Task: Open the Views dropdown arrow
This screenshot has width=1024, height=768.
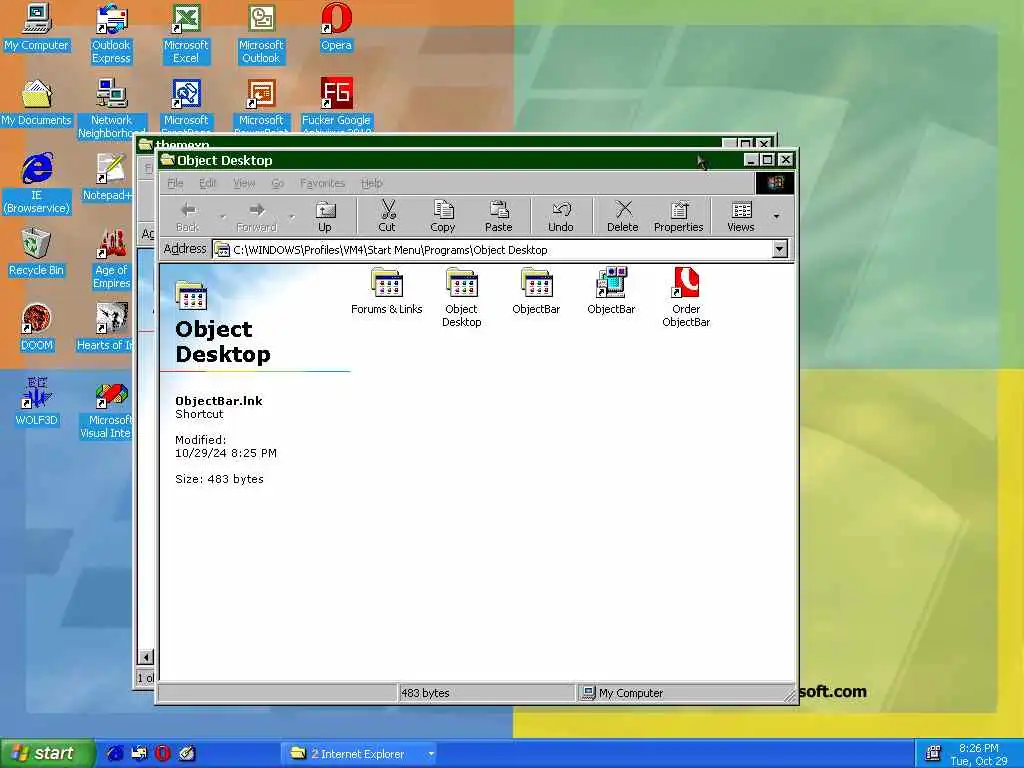Action: click(x=776, y=216)
